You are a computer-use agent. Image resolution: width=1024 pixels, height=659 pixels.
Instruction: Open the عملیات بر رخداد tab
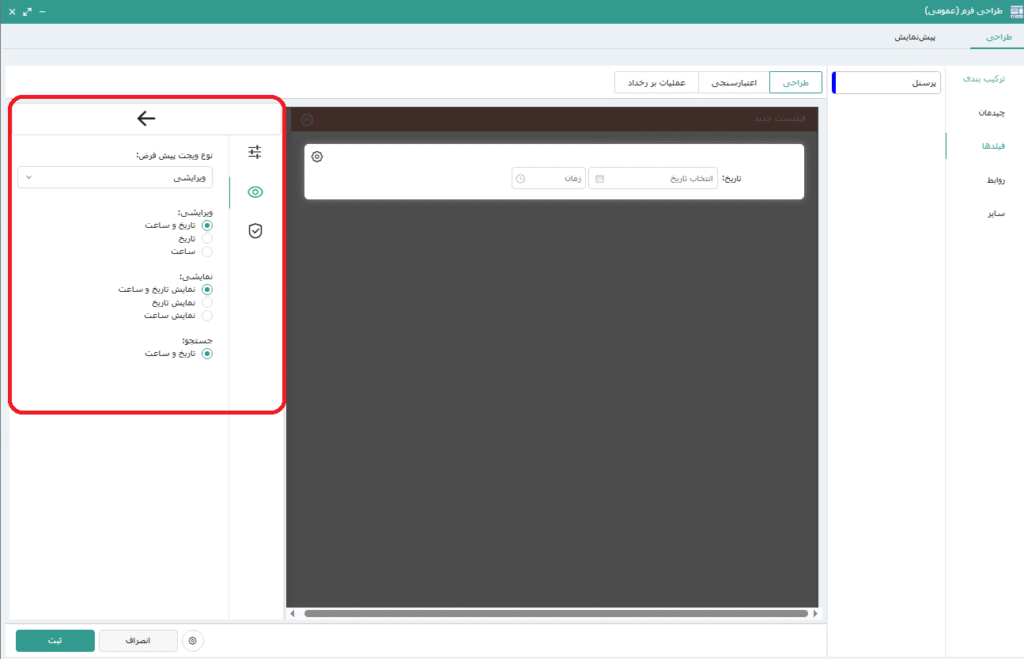click(656, 83)
